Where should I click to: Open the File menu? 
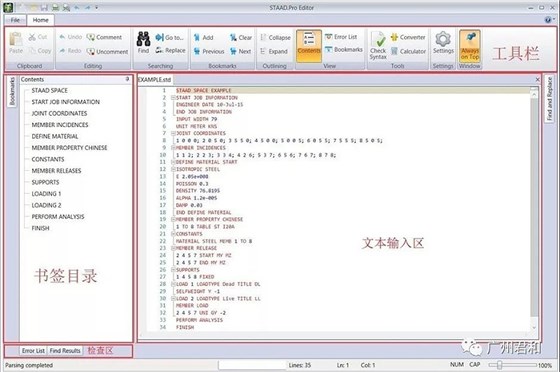pos(15,20)
